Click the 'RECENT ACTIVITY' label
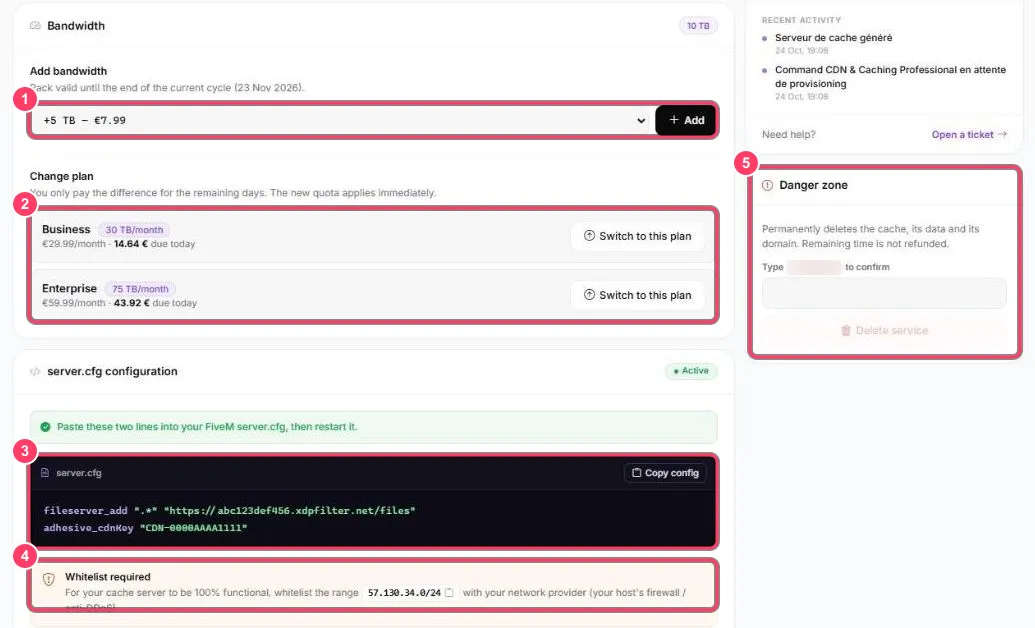This screenshot has height=628, width=1035. 801,20
